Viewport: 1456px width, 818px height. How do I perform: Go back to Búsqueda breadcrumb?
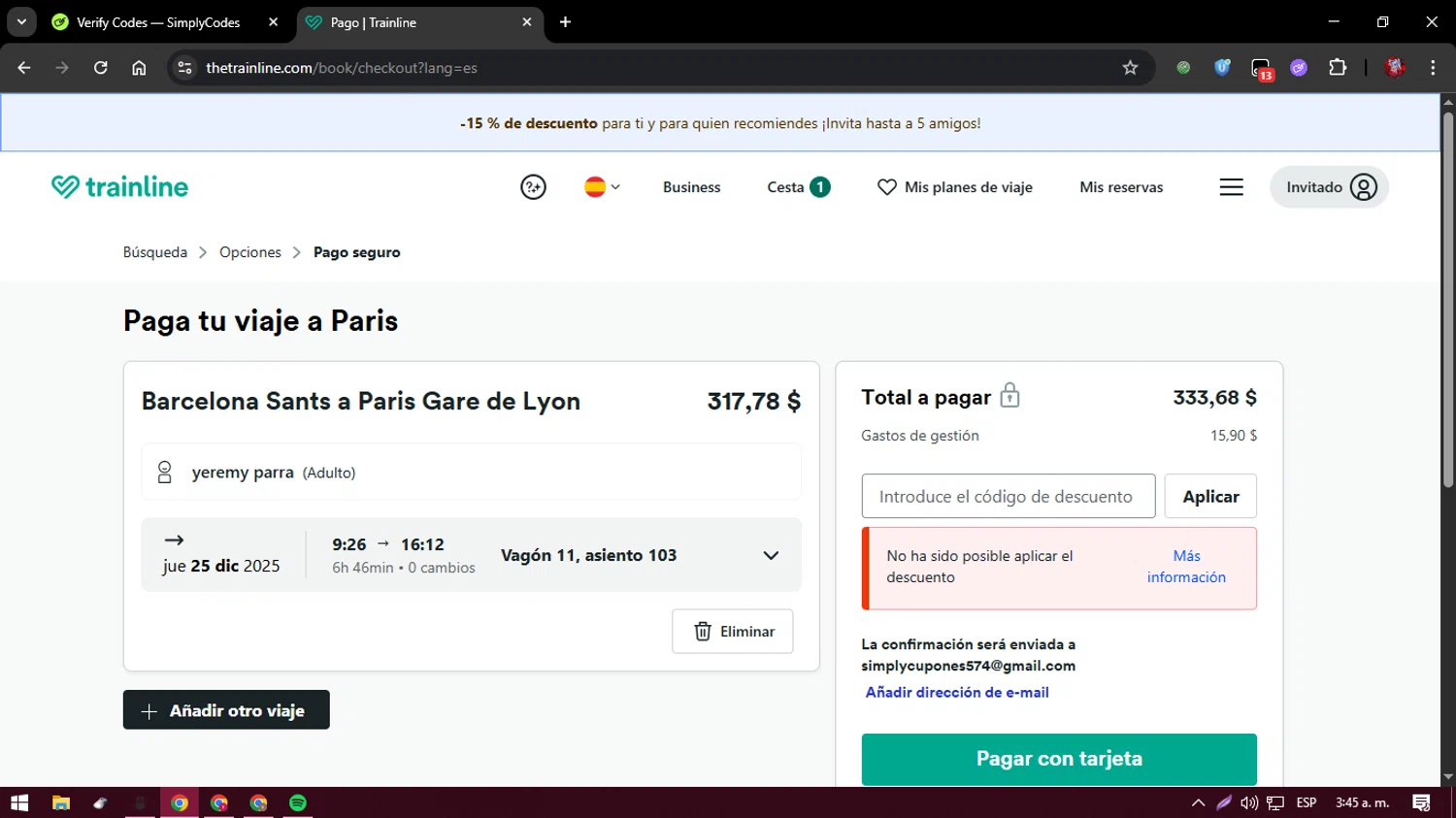(x=155, y=252)
